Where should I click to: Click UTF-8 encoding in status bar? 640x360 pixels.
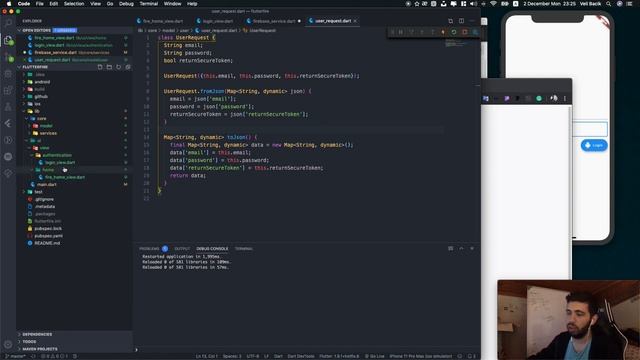click(253, 356)
